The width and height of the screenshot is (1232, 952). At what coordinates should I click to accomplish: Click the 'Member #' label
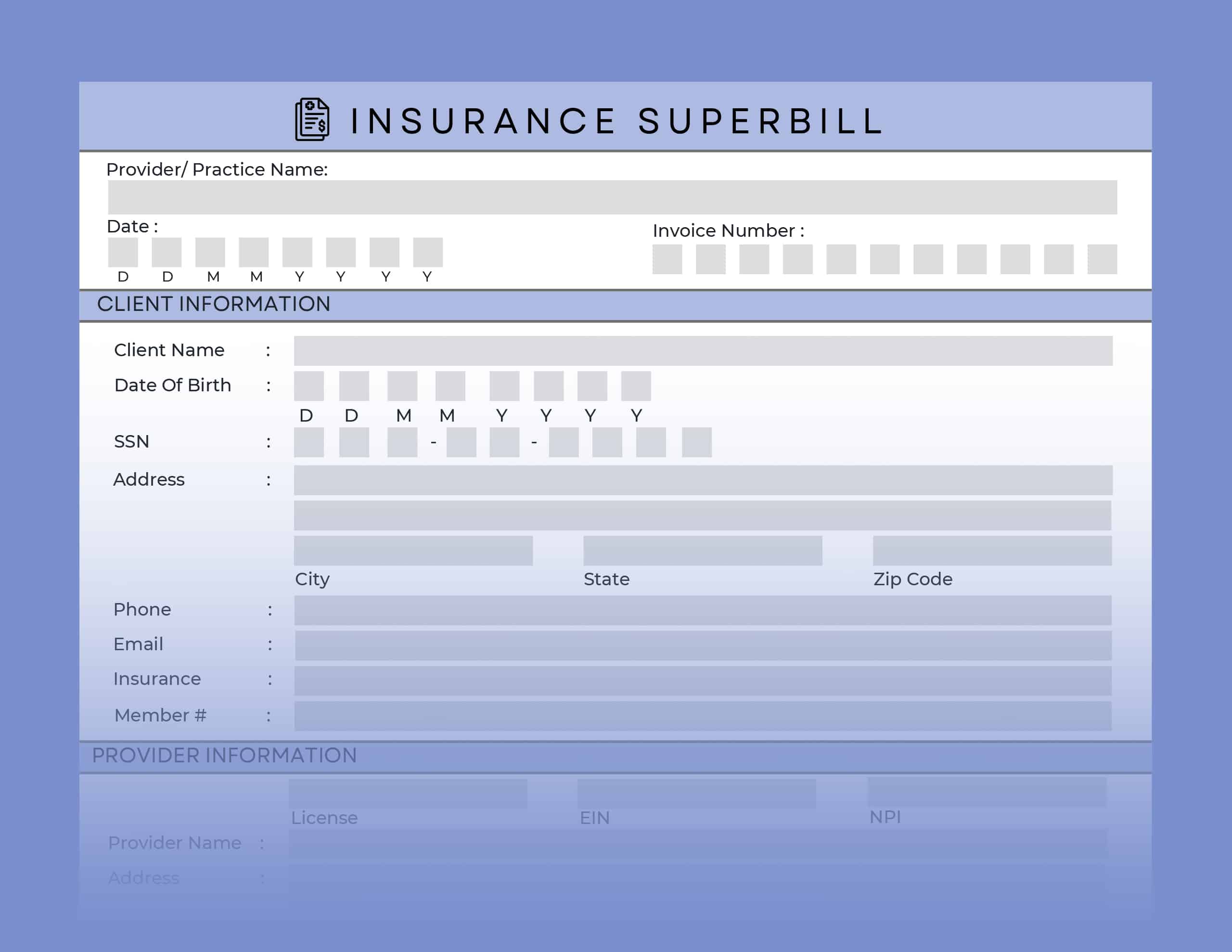pos(160,715)
